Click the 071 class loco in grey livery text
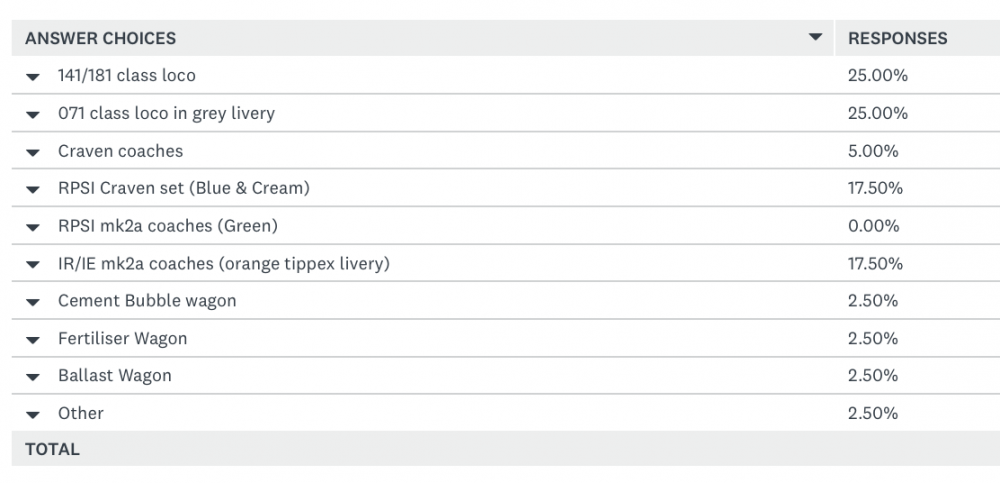The width and height of the screenshot is (1000, 483). pos(166,114)
